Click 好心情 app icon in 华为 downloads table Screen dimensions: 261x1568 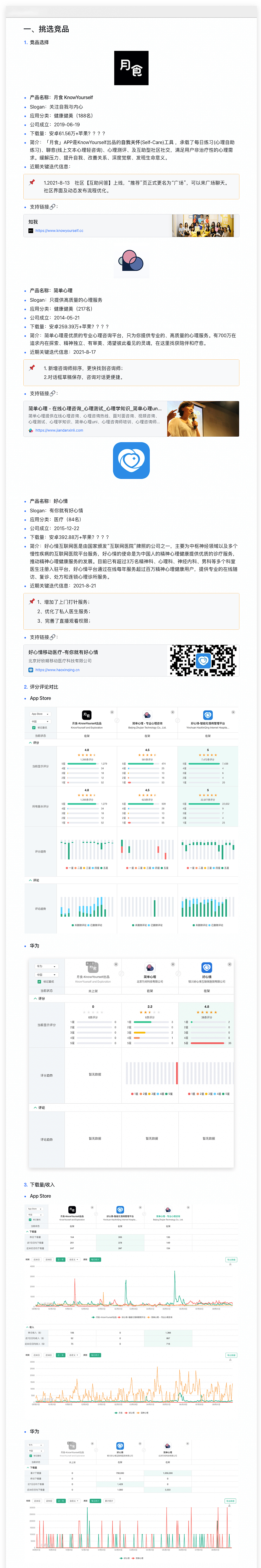pyautogui.click(x=120, y=1446)
